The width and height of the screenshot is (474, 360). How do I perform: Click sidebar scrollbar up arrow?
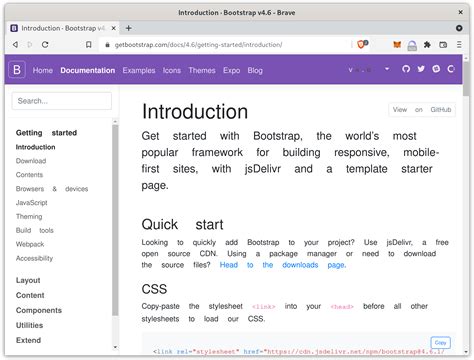(115, 121)
